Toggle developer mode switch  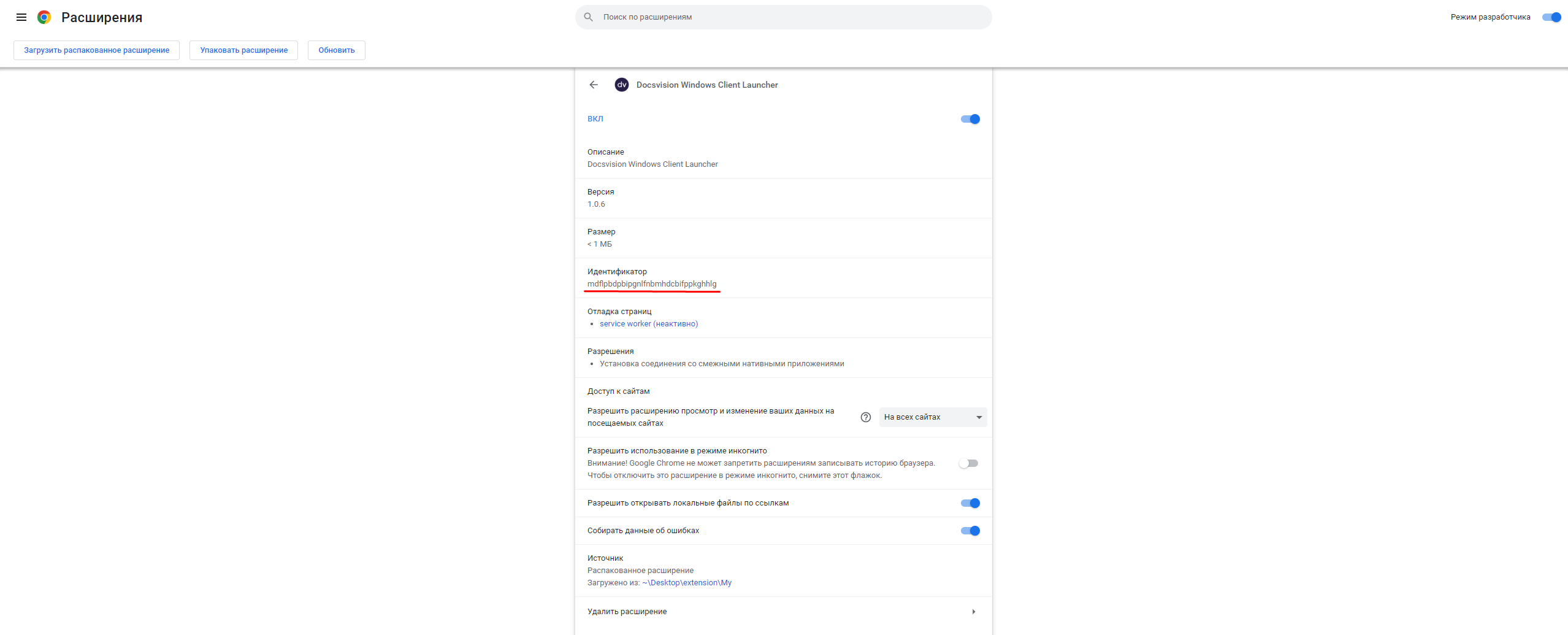pyautogui.click(x=1551, y=17)
